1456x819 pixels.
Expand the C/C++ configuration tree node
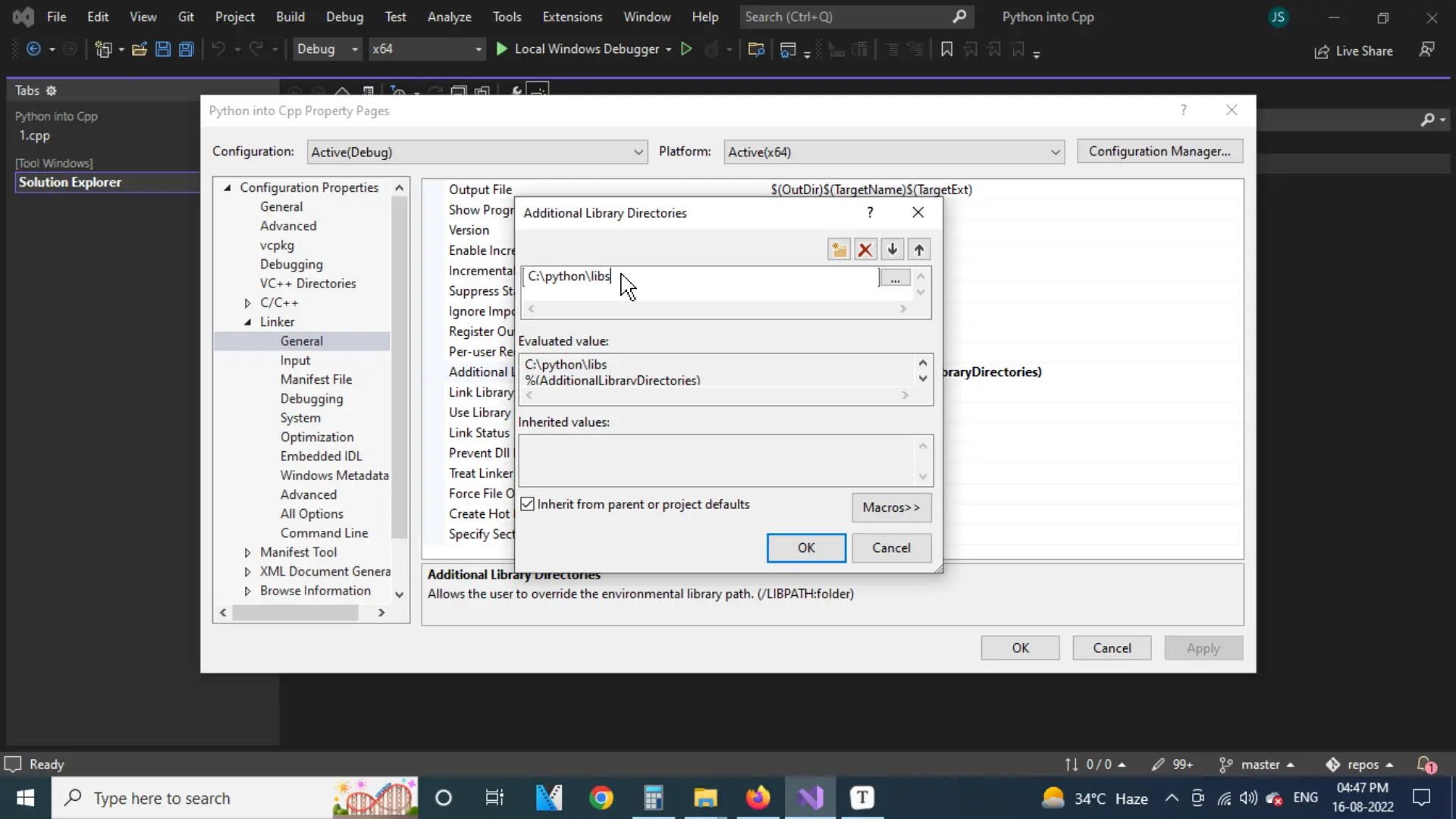click(x=248, y=303)
